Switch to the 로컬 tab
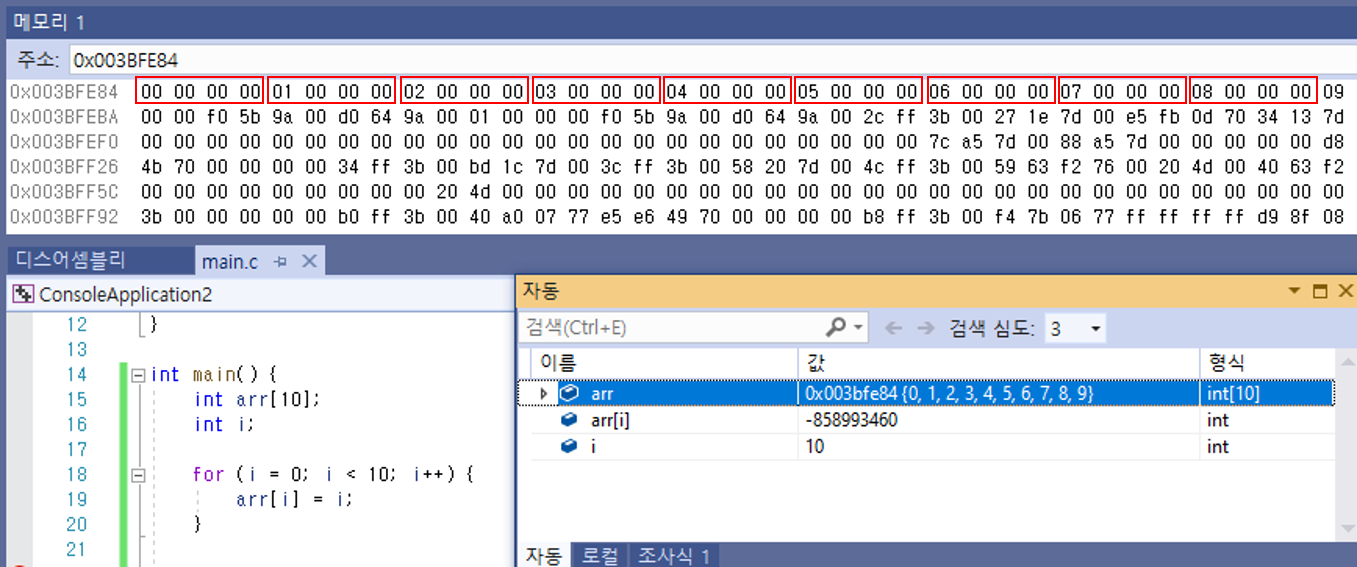The width and height of the screenshot is (1357, 567). (x=600, y=555)
